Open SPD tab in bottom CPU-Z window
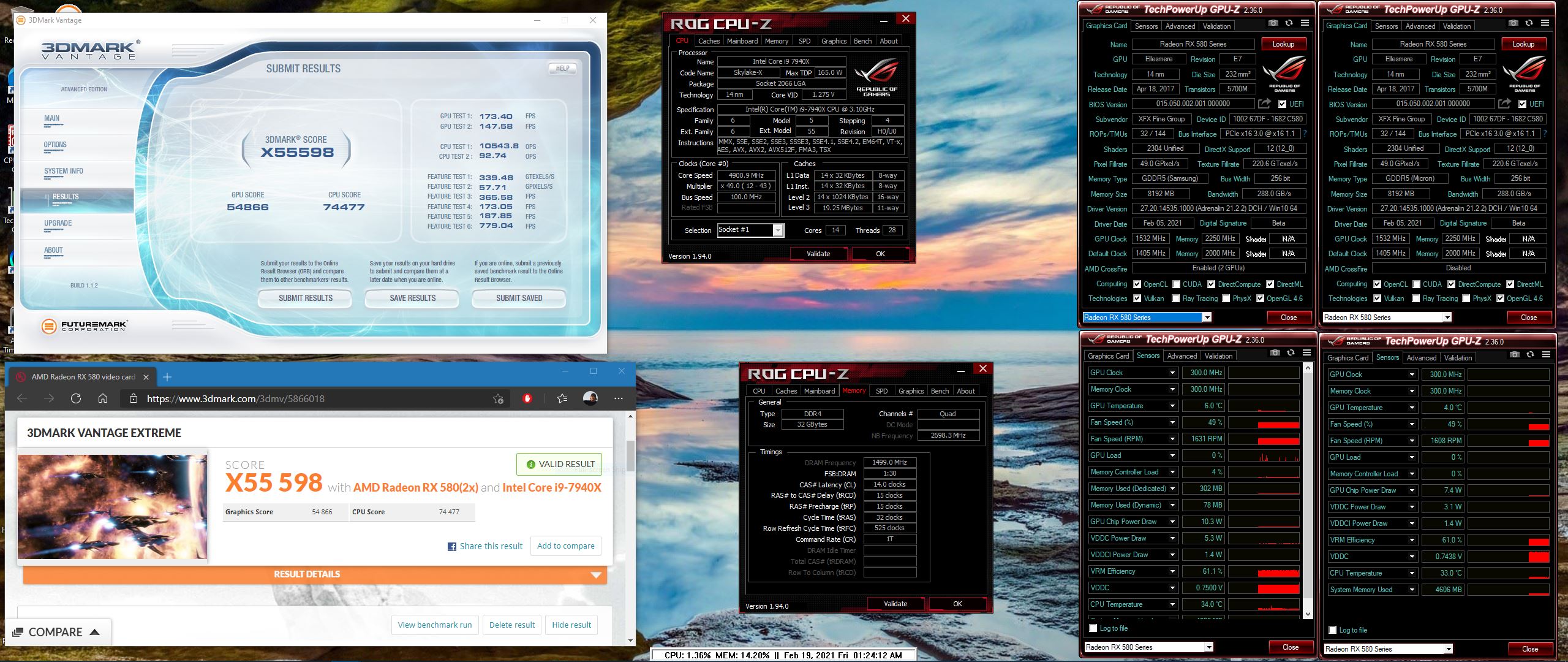The height and width of the screenshot is (662, 1568). tap(882, 391)
